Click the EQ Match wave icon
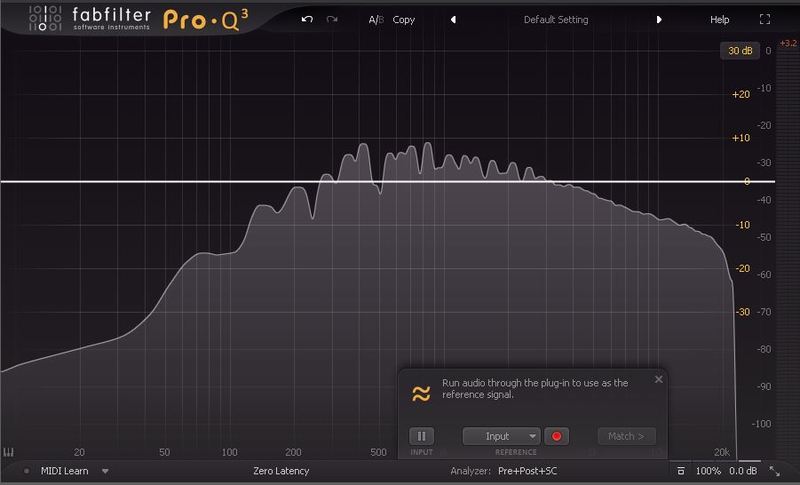Image resolution: width=800 pixels, height=485 pixels. point(421,394)
